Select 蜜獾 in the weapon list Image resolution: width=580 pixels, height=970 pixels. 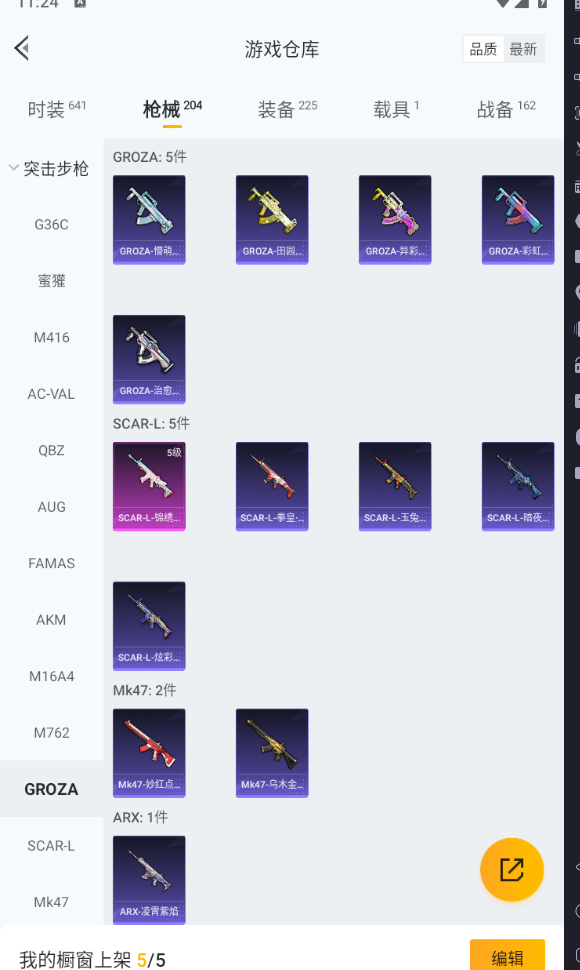pyautogui.click(x=51, y=281)
